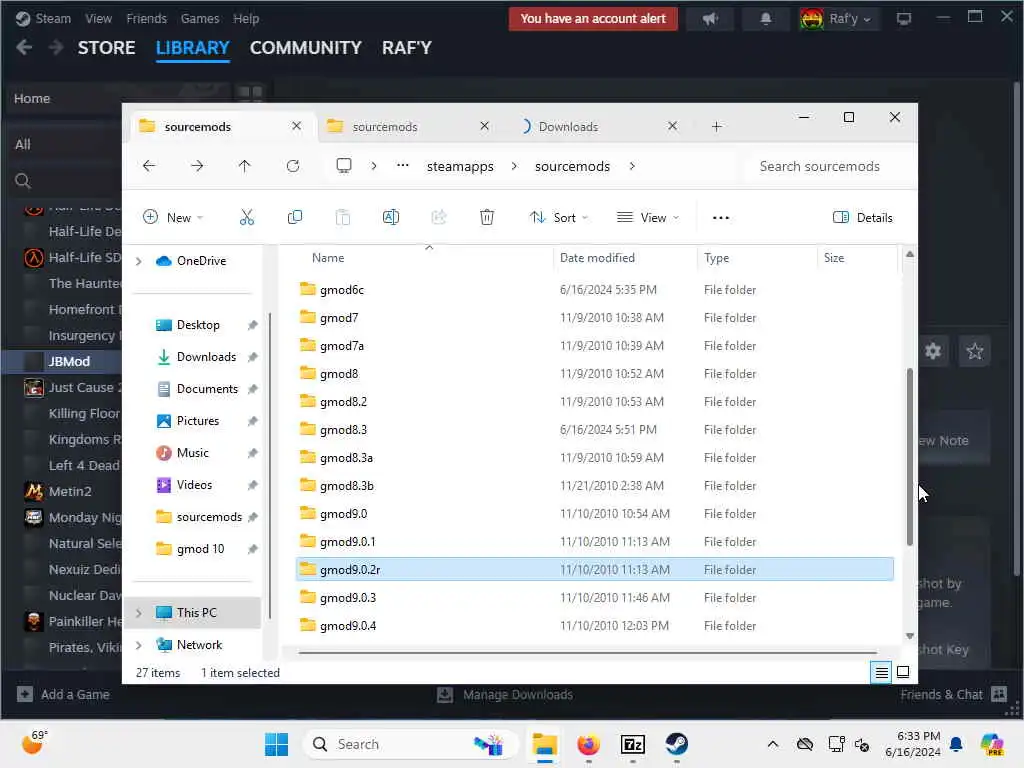Switch to large thumbnails view toggle in status bar
Viewport: 1024px width, 768px height.
click(903, 673)
